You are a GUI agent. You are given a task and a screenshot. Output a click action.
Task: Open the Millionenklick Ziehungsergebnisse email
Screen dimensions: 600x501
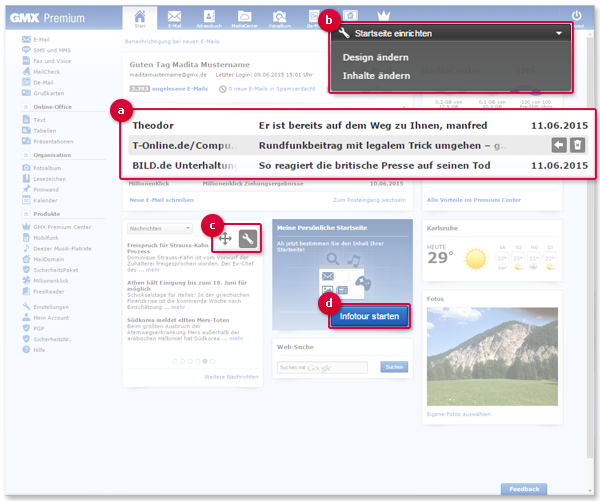[x=266, y=184]
